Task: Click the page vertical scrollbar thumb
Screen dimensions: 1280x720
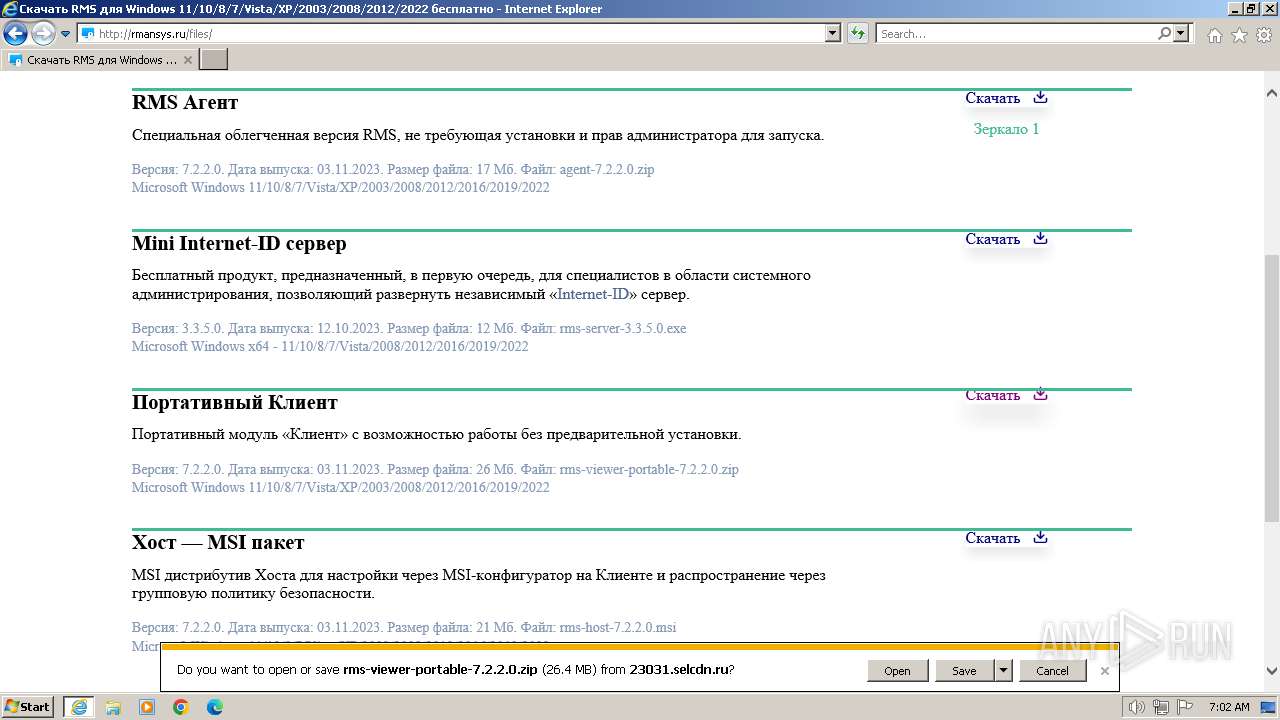Action: pos(1272,388)
